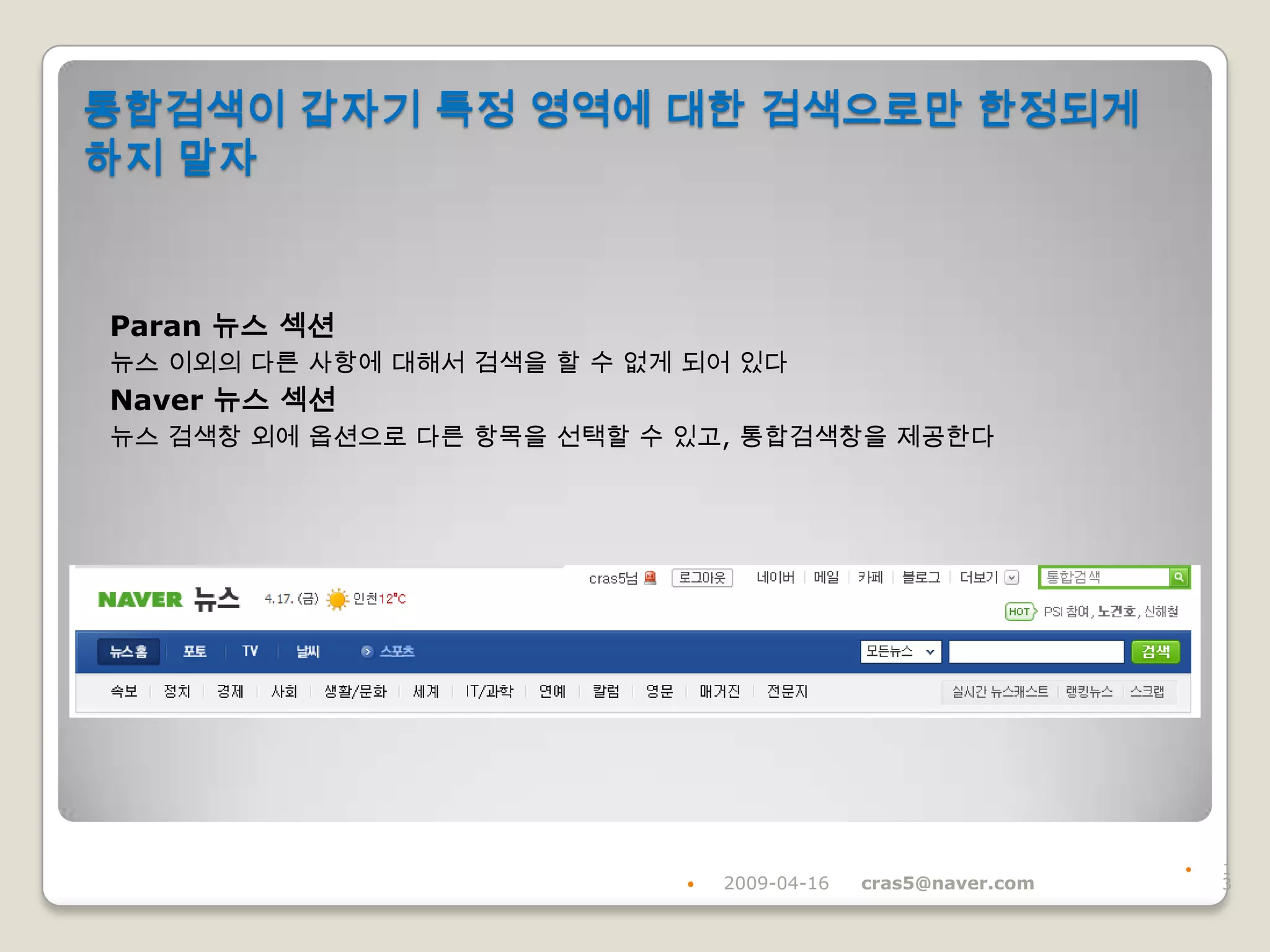Open the 매거진 category
Viewport: 1270px width, 952px height.
(719, 692)
